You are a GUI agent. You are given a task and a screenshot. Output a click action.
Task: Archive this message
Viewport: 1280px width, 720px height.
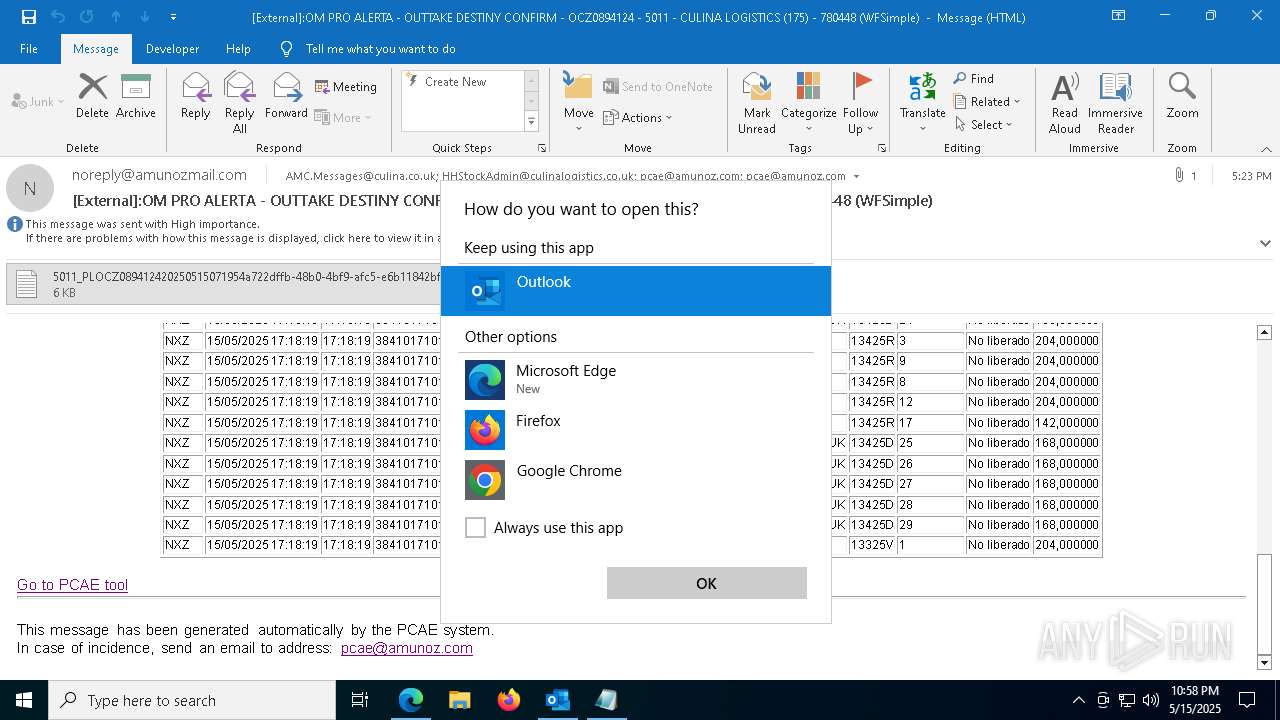click(x=136, y=96)
